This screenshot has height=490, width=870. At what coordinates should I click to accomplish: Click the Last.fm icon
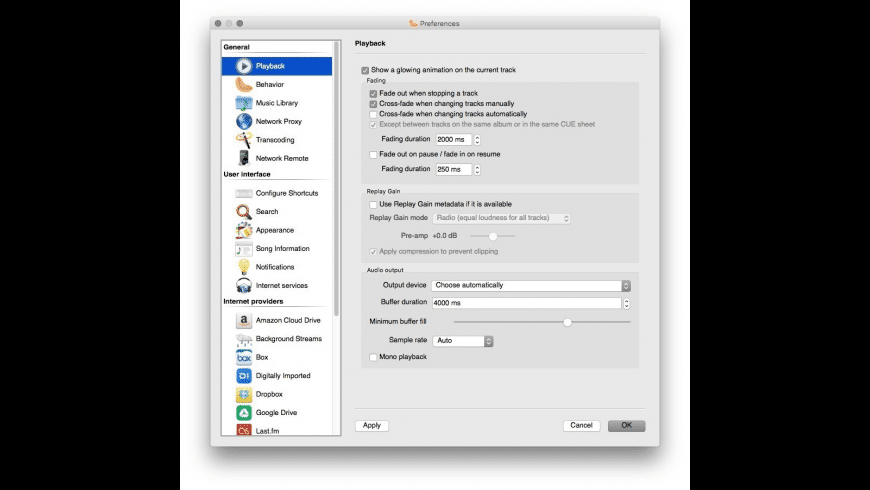[x=243, y=430]
